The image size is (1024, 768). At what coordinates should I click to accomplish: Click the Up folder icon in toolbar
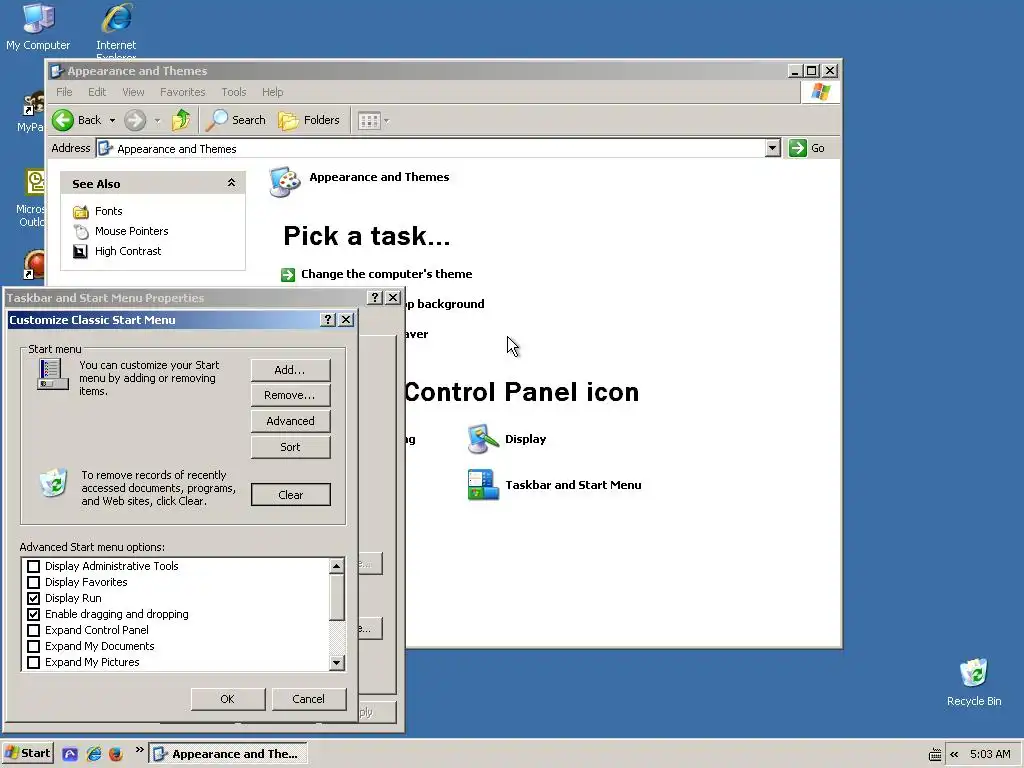point(181,120)
